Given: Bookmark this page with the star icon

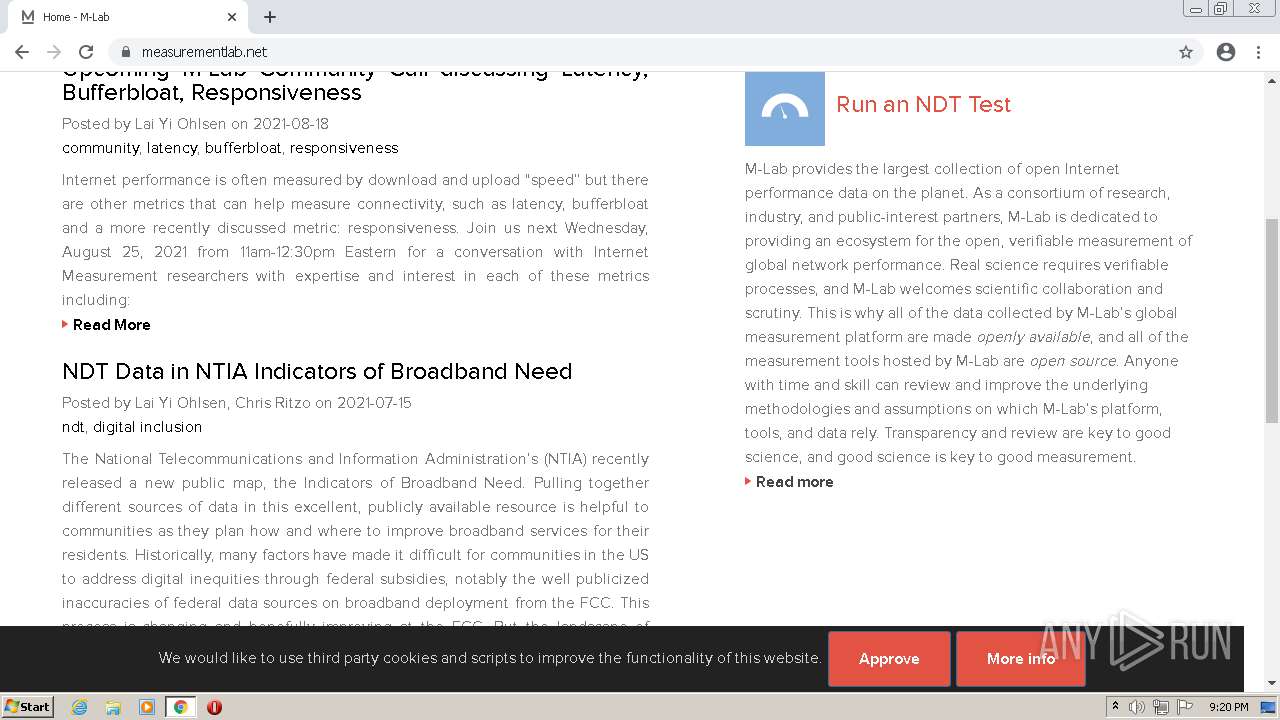Looking at the screenshot, I should click(1186, 52).
